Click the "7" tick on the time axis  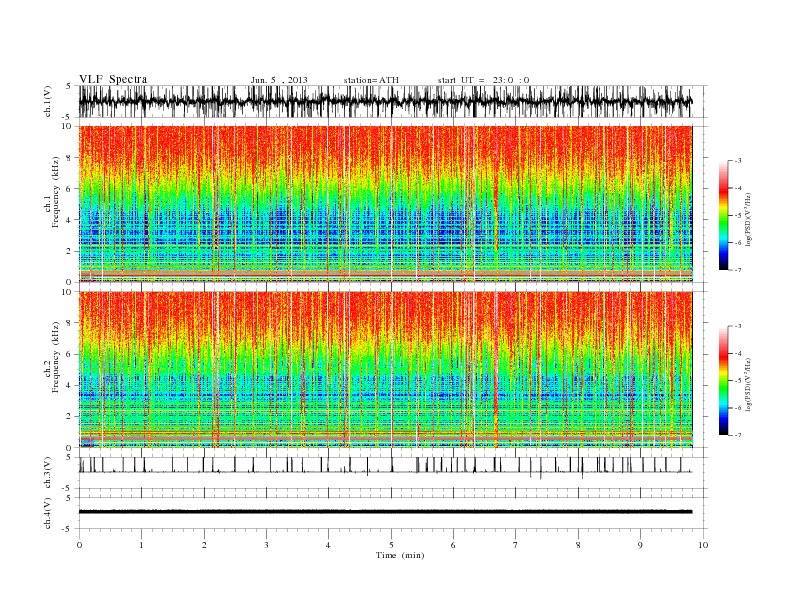515,545
